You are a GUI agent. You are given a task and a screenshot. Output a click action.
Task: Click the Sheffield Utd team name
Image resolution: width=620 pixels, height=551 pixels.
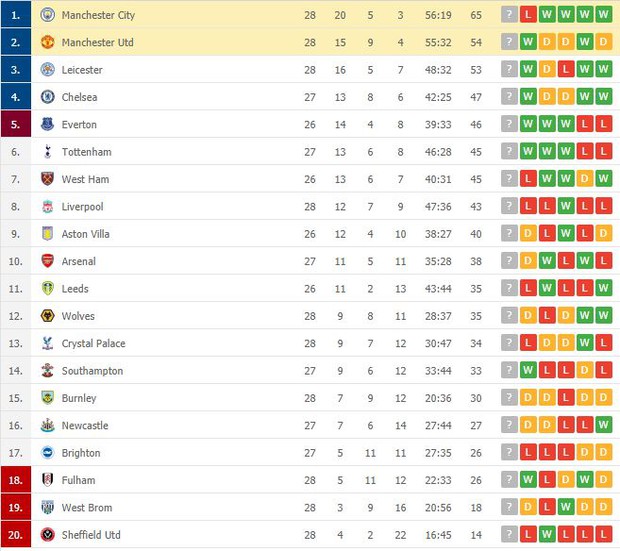pyautogui.click(x=91, y=535)
